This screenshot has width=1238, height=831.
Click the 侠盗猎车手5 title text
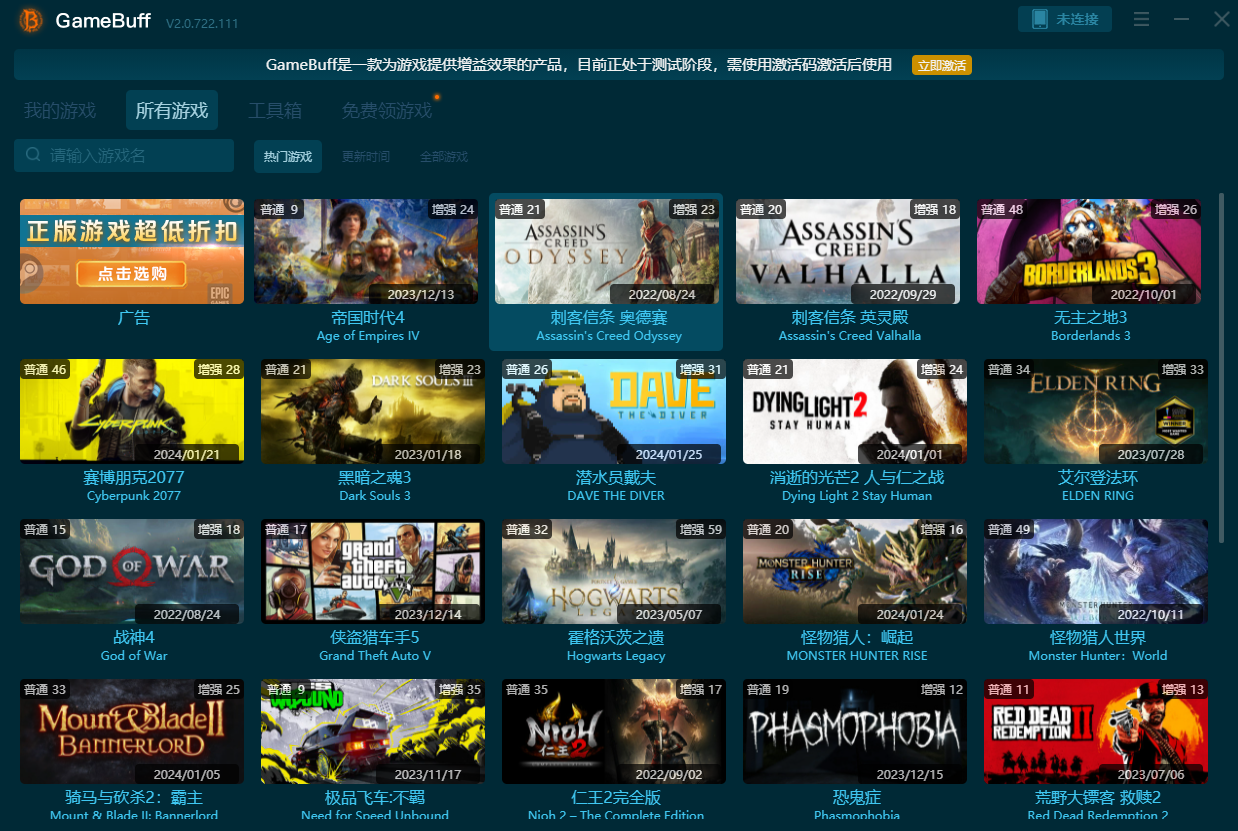click(x=375, y=637)
